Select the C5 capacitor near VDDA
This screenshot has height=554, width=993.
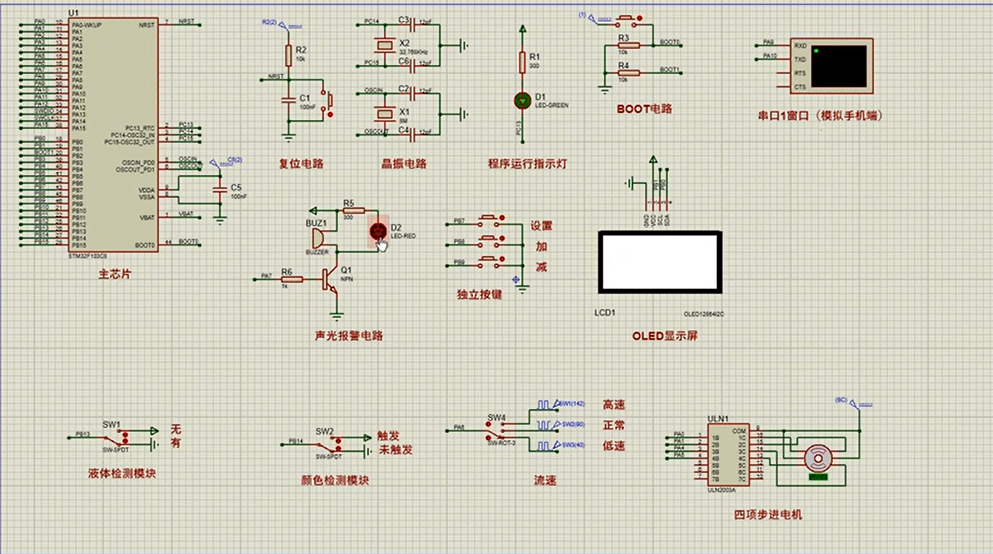[220, 189]
